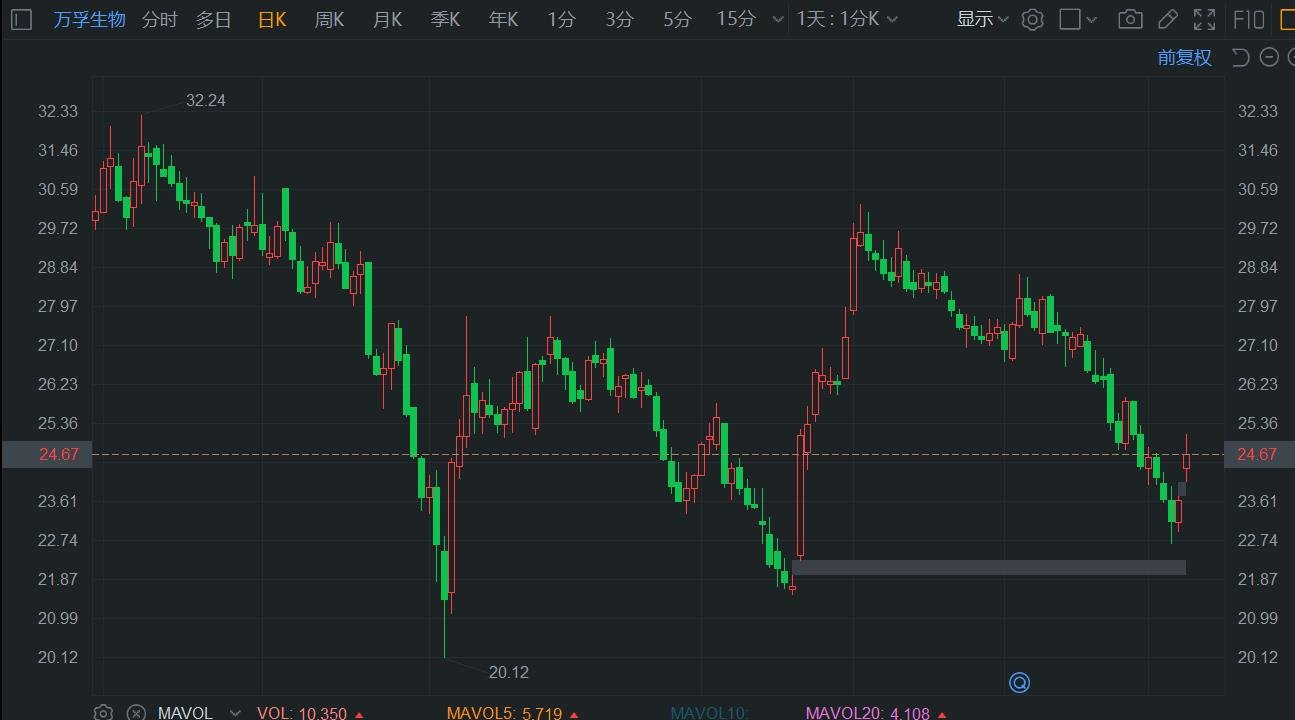This screenshot has height=720, width=1295.
Task: Select the 年K yearly tab
Action: (x=503, y=19)
